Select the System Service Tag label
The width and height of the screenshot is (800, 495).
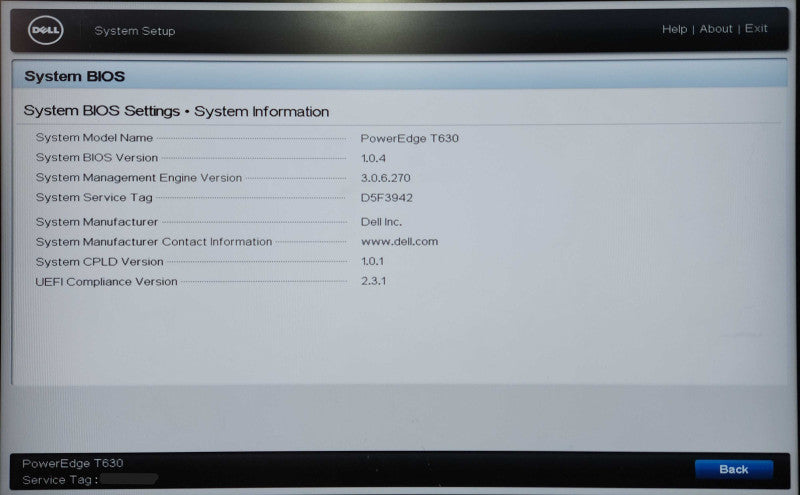tap(94, 197)
